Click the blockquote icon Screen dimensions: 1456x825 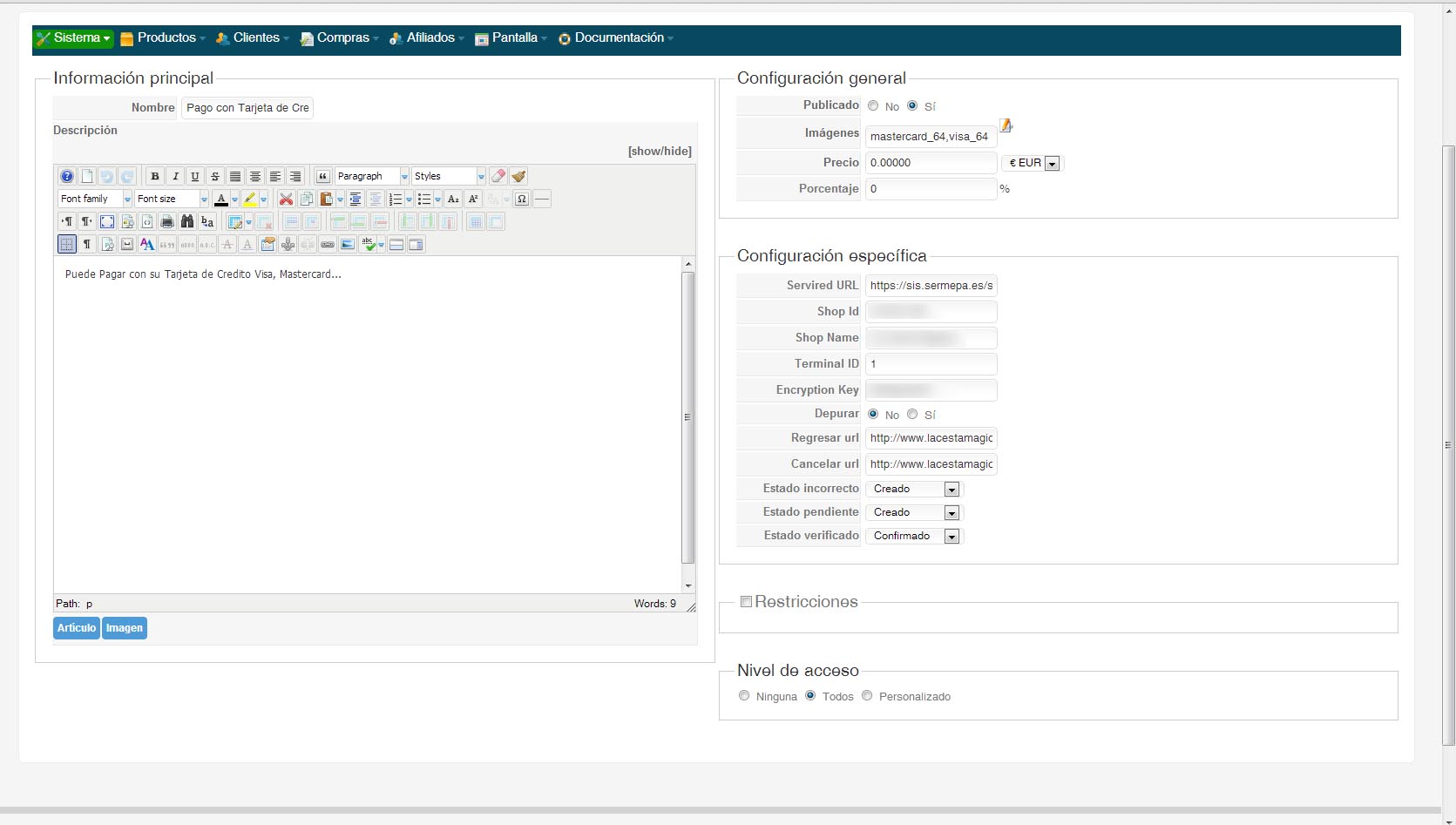322,176
